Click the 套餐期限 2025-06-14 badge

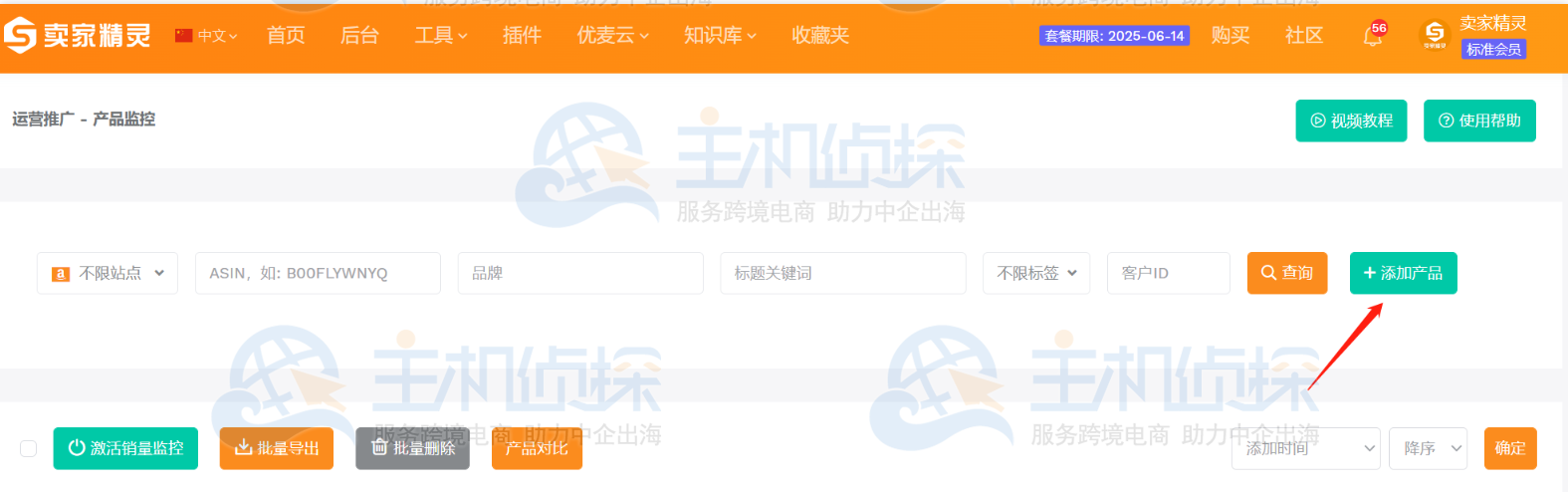(1114, 36)
